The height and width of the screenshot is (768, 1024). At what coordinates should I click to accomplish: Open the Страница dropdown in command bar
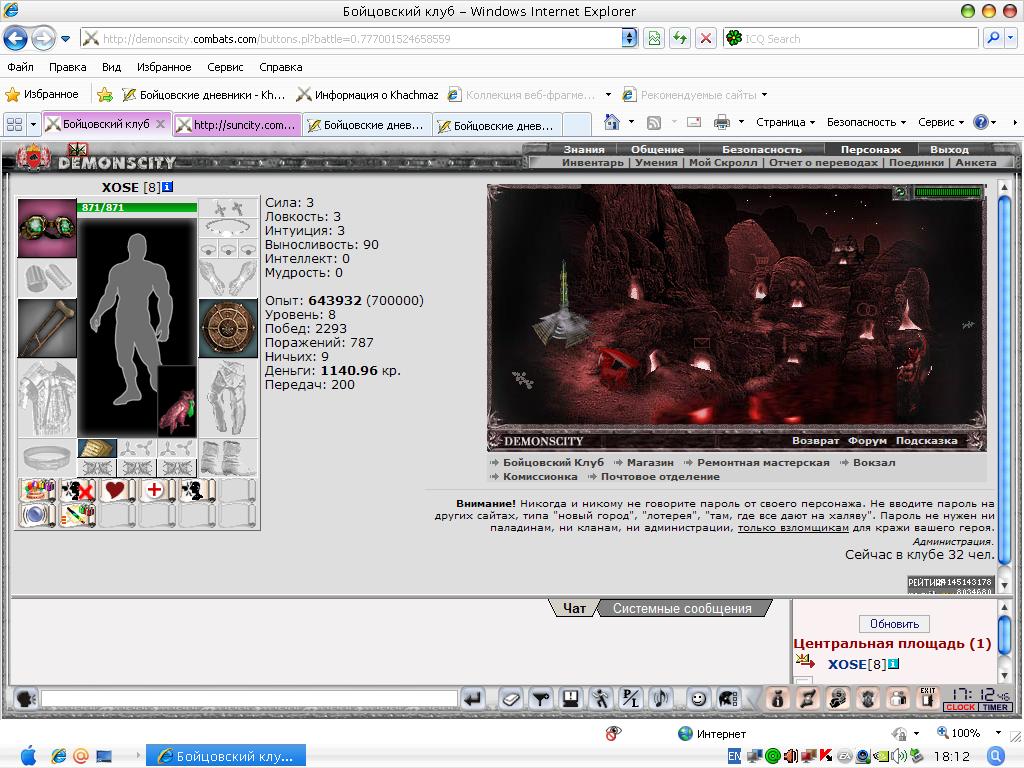pyautogui.click(x=785, y=122)
